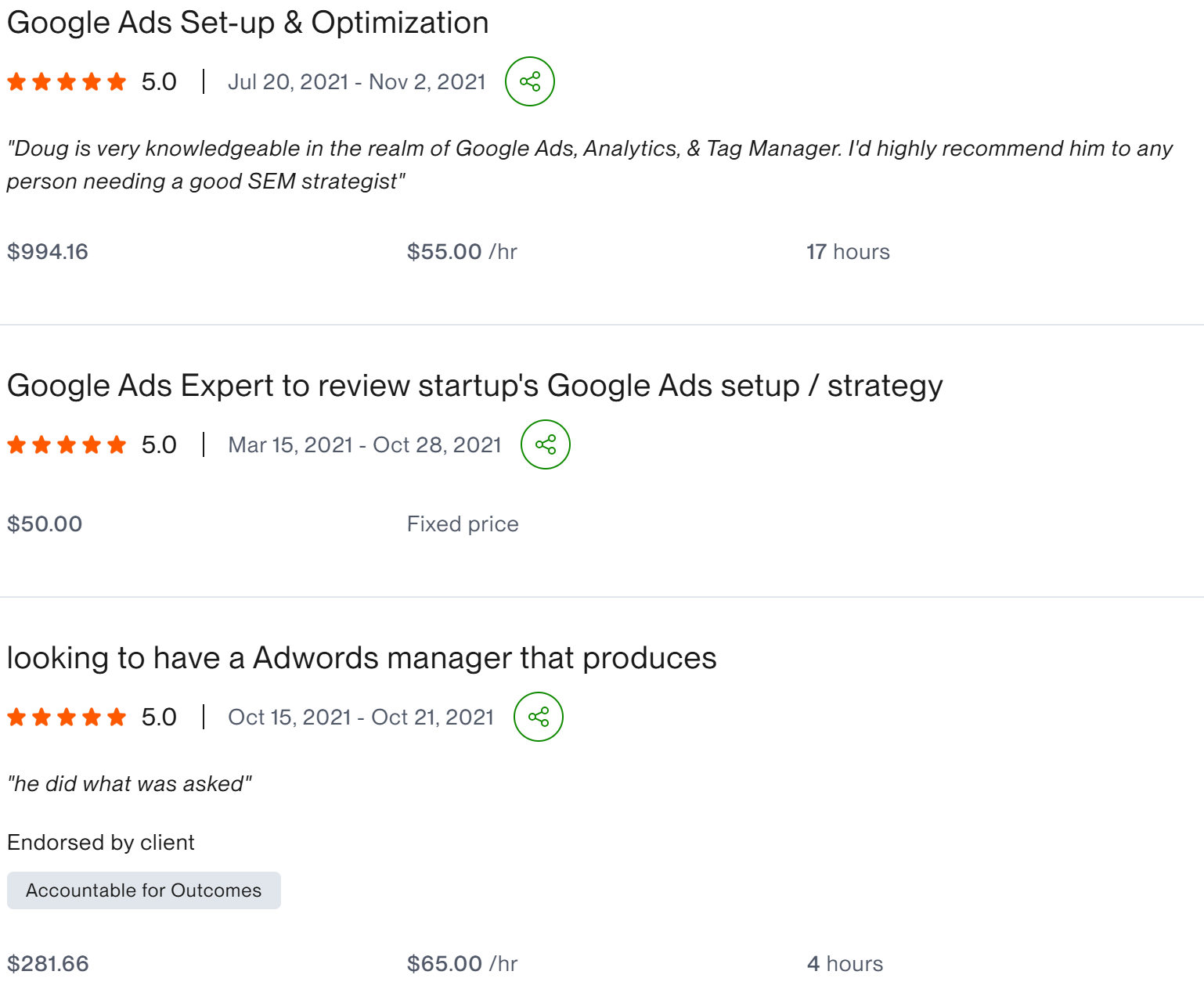Click the $65.00 /hr rate
This screenshot has height=1000, width=1204.
coord(462,964)
